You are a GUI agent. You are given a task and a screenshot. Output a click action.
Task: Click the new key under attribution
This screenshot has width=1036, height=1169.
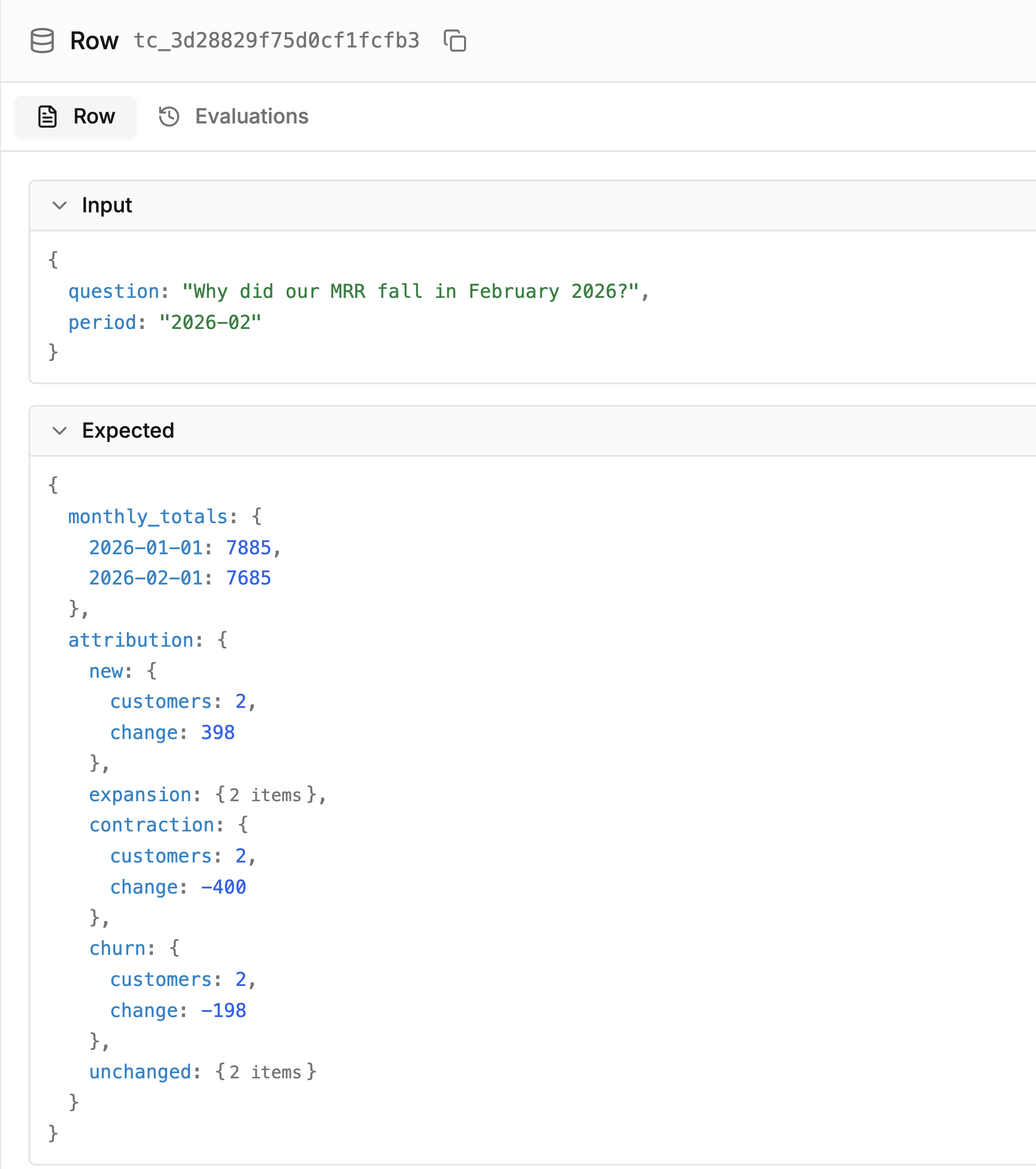[106, 671]
